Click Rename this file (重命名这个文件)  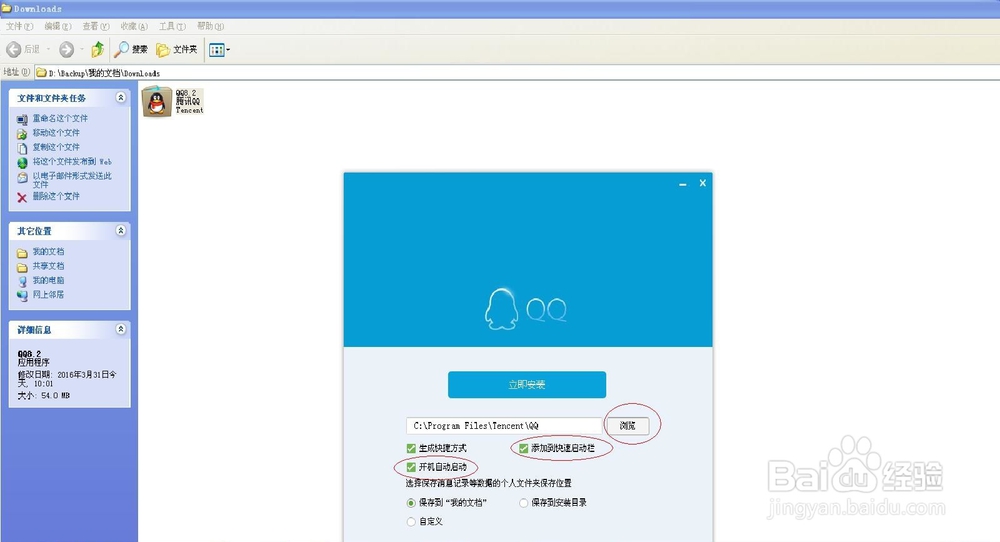point(60,118)
